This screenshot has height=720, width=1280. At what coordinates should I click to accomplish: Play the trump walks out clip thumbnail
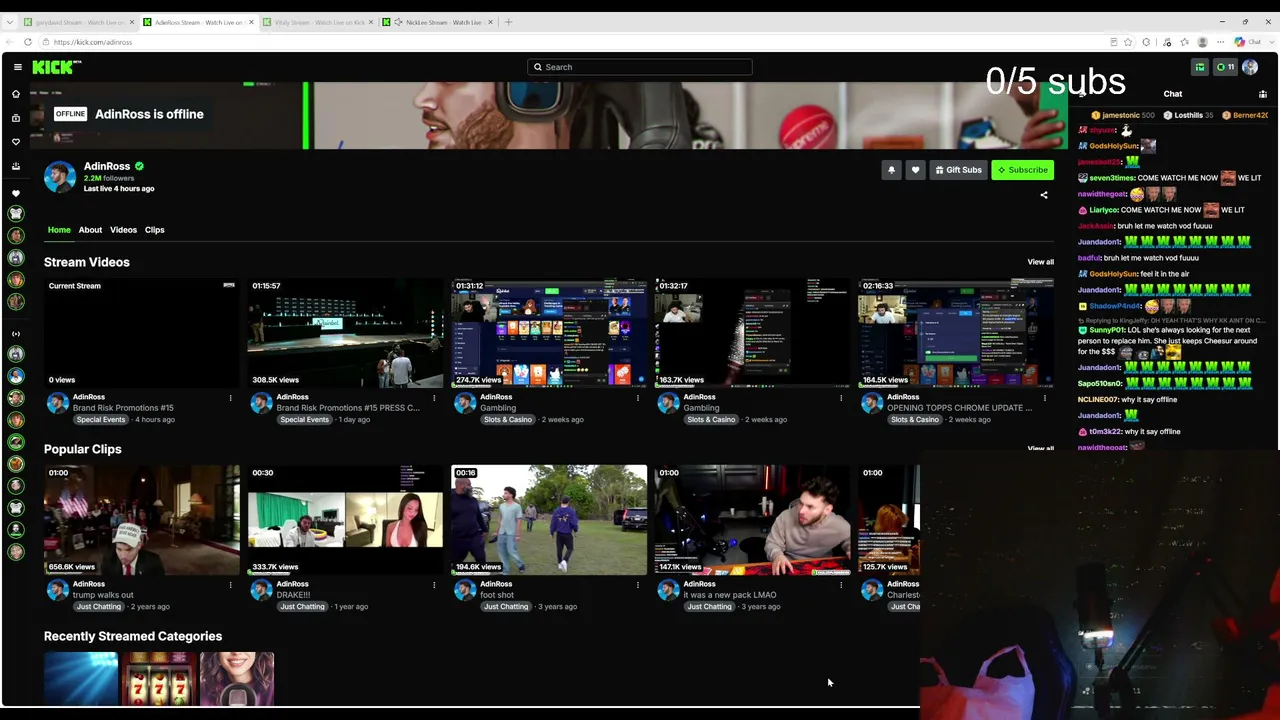click(142, 520)
